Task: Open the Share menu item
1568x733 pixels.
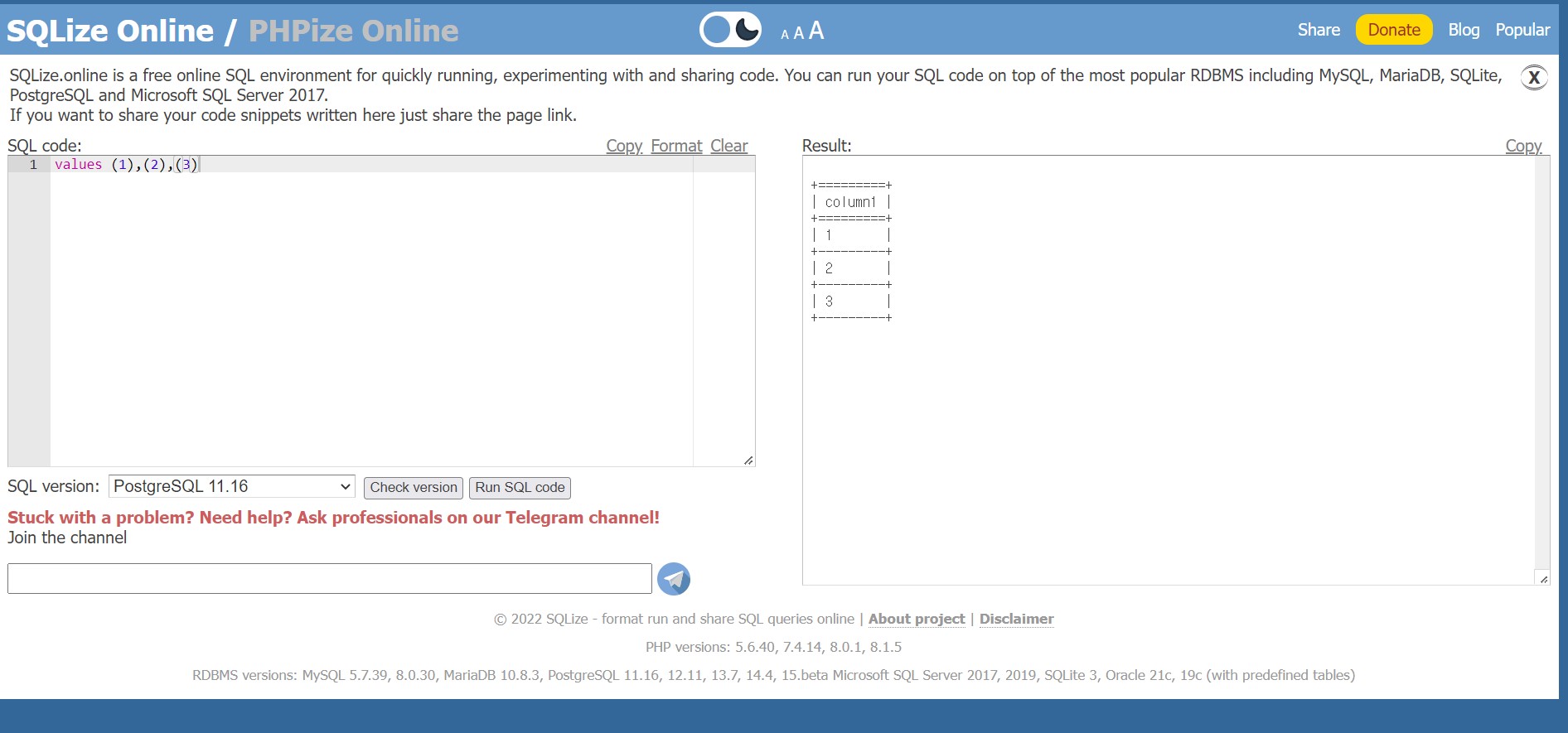Action: click(x=1319, y=30)
